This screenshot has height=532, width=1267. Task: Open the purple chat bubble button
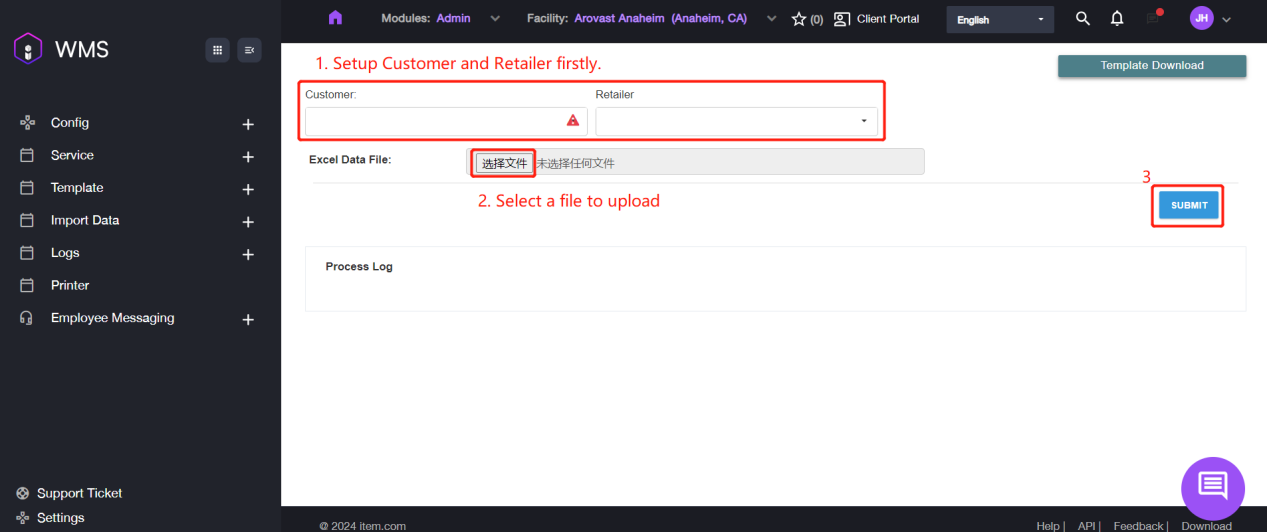(x=1212, y=487)
